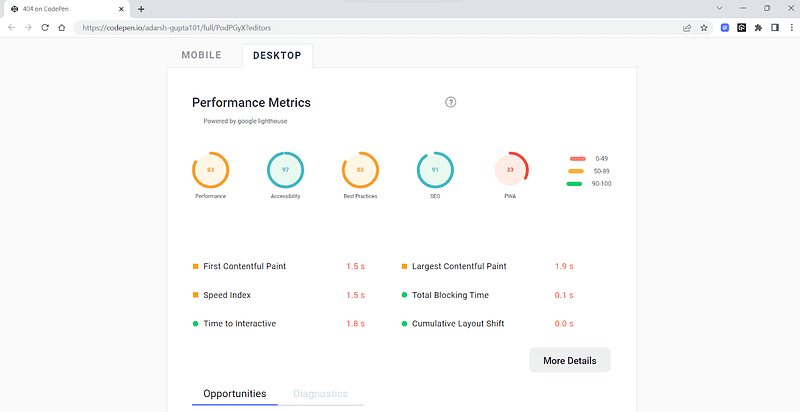This screenshot has width=800, height=412.
Task: Go back to the previous page
Action: [12, 28]
